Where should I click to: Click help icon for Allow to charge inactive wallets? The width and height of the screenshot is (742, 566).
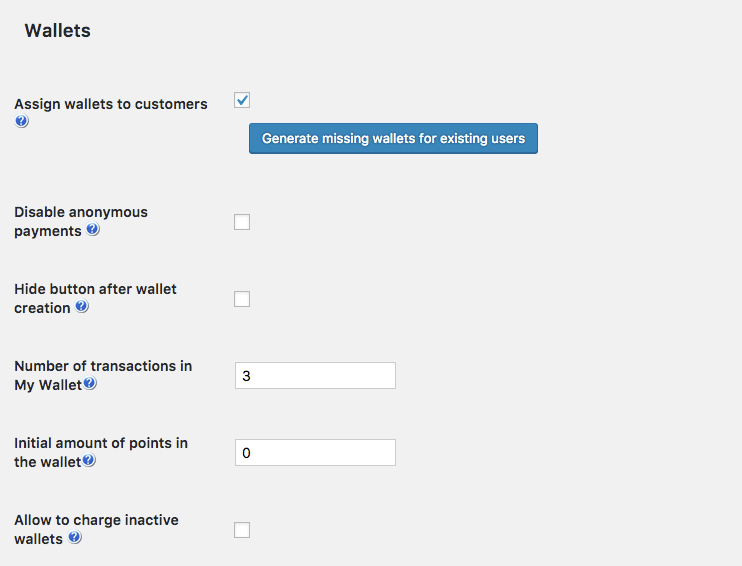click(x=75, y=538)
